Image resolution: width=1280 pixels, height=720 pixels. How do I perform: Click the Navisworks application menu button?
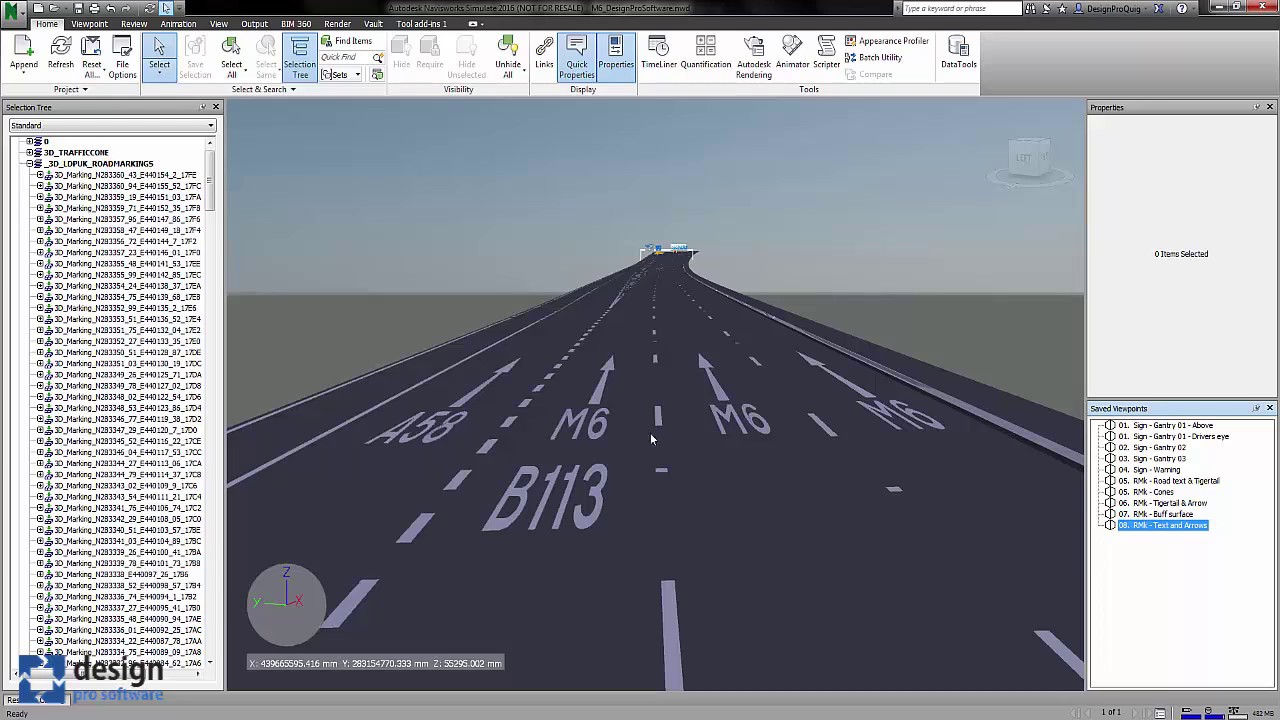point(14,12)
